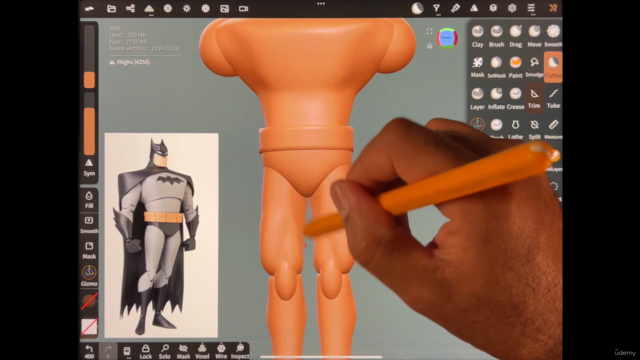The image size is (640, 360).
Task: Select the Trim tool
Action: [534, 98]
